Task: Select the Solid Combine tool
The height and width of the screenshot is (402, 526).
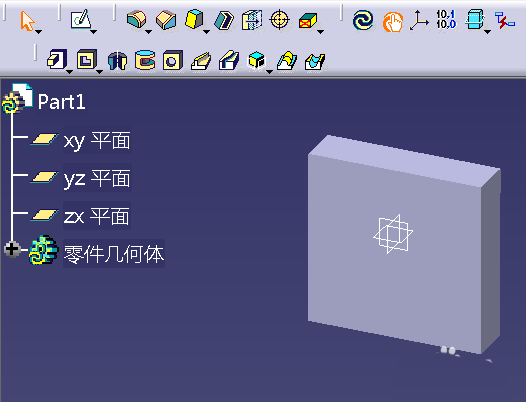Action: click(256, 60)
